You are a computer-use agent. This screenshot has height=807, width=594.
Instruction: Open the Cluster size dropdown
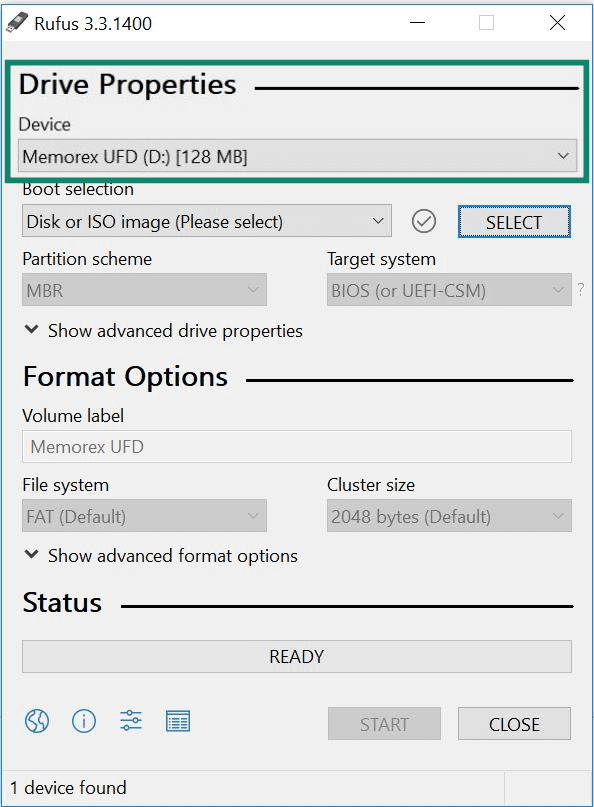[448, 515]
